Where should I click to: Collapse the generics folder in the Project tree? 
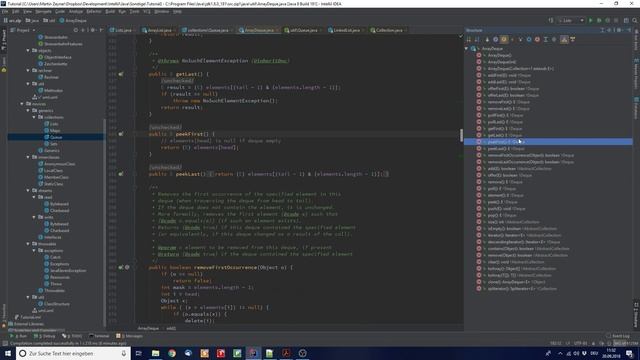28,111
